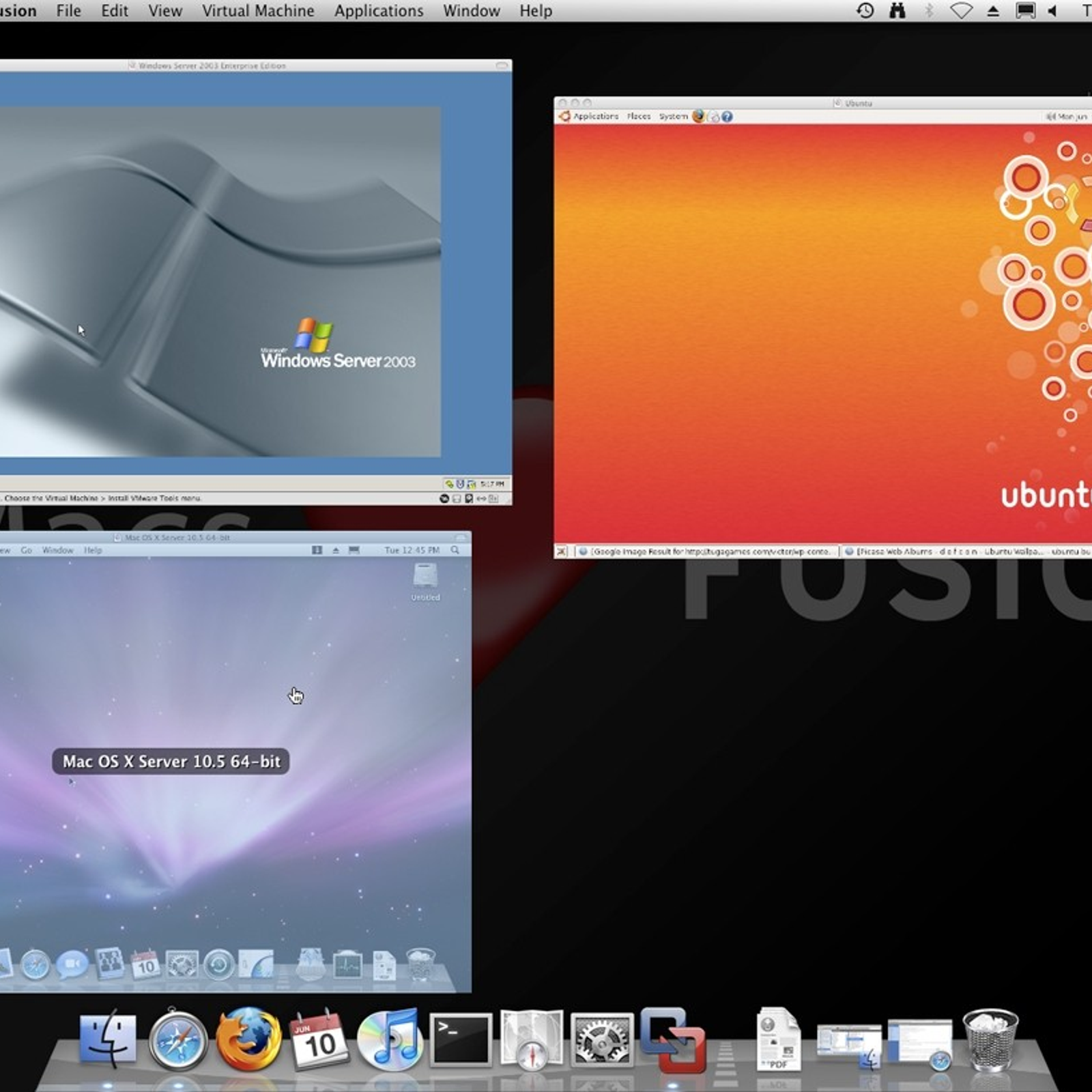Open the Help launcher in the Ubuntu panel
The image size is (1092, 1092).
pos(727,117)
